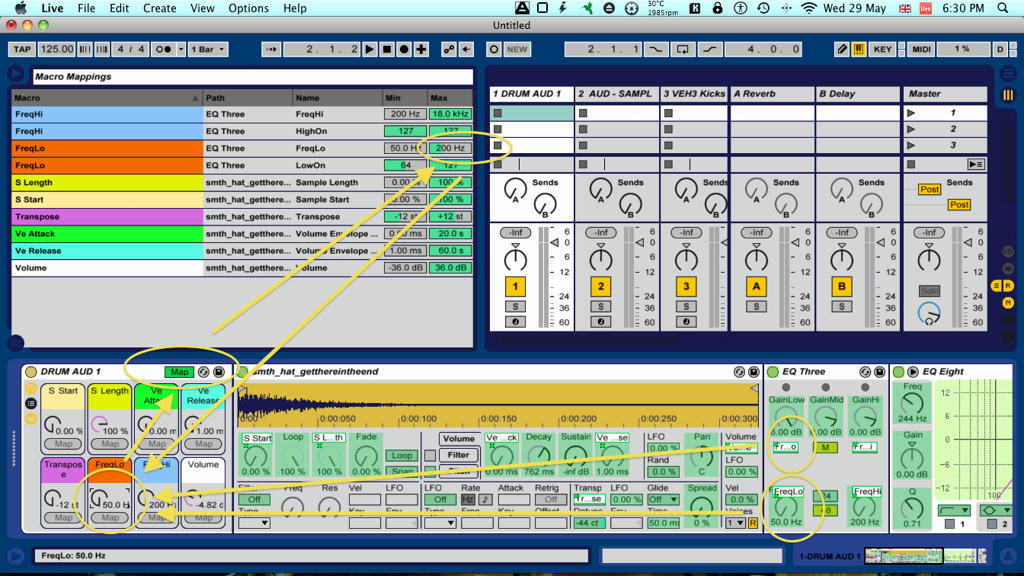Viewport: 1024px width, 576px height.
Task: Click the green Map button in rack header
Action: tap(179, 372)
